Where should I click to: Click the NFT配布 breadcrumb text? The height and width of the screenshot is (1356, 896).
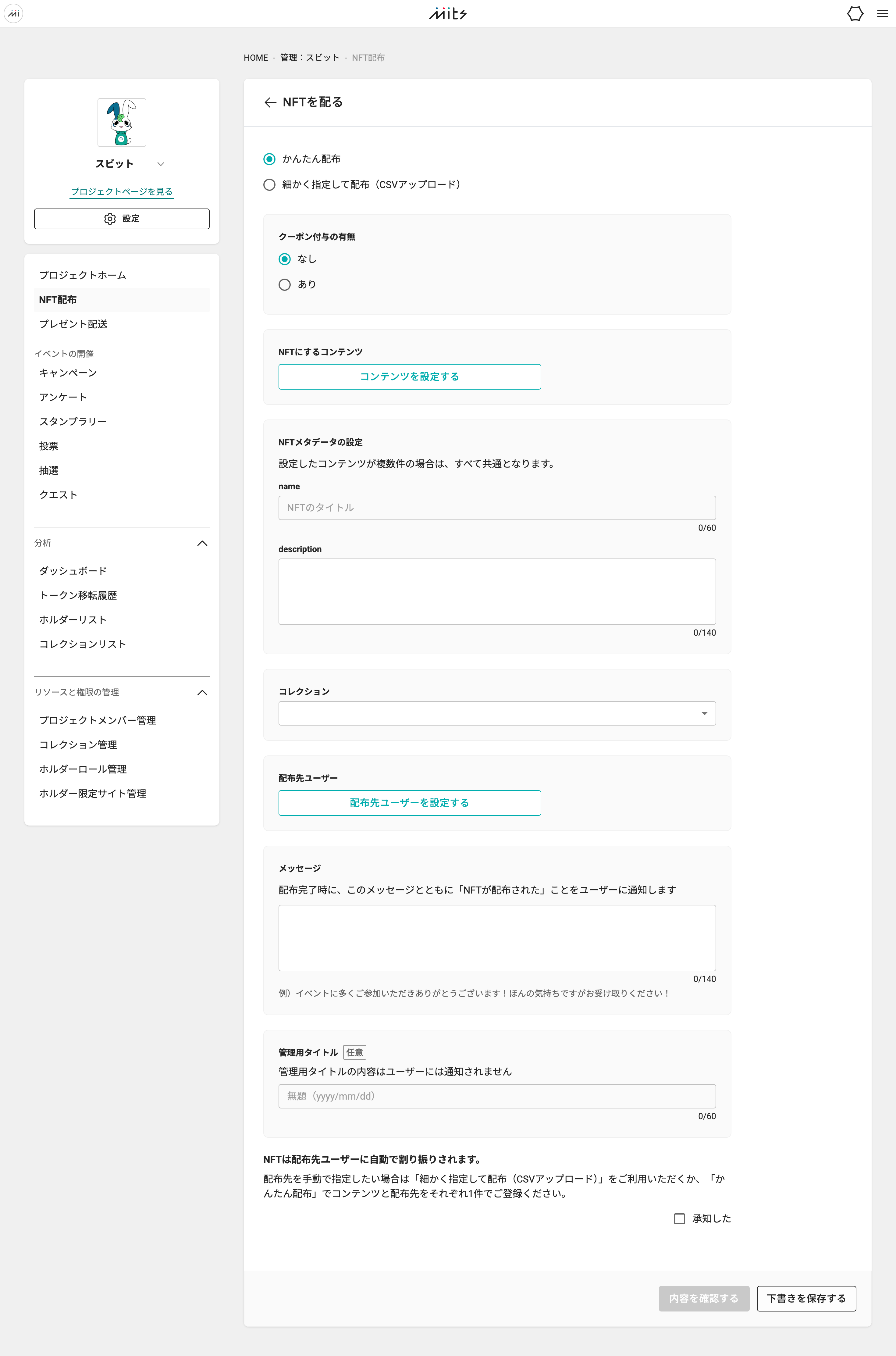pyautogui.click(x=368, y=58)
